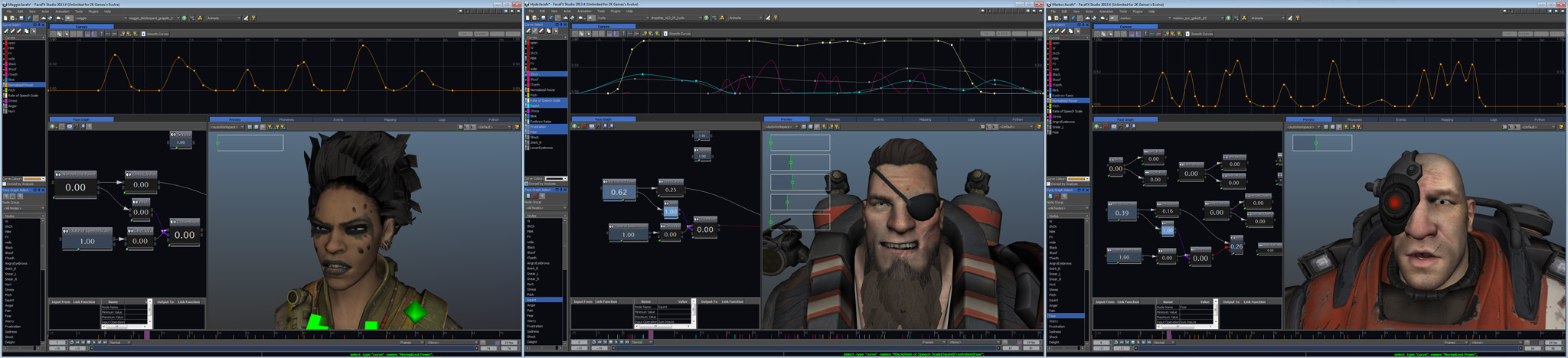Image resolution: width=1568 pixels, height=358 pixels.
Task: Click the pencil icon right of Maggie's Animate dropdown
Action: pyautogui.click(x=246, y=18)
